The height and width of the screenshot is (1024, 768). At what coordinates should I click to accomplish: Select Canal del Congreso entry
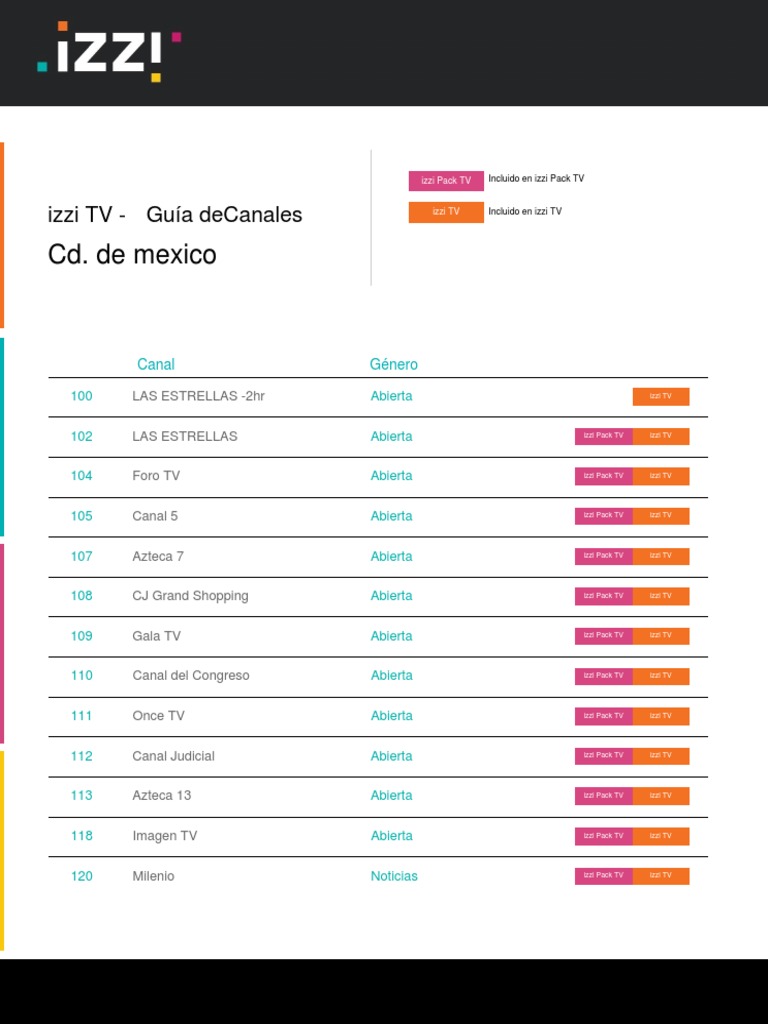coord(191,676)
